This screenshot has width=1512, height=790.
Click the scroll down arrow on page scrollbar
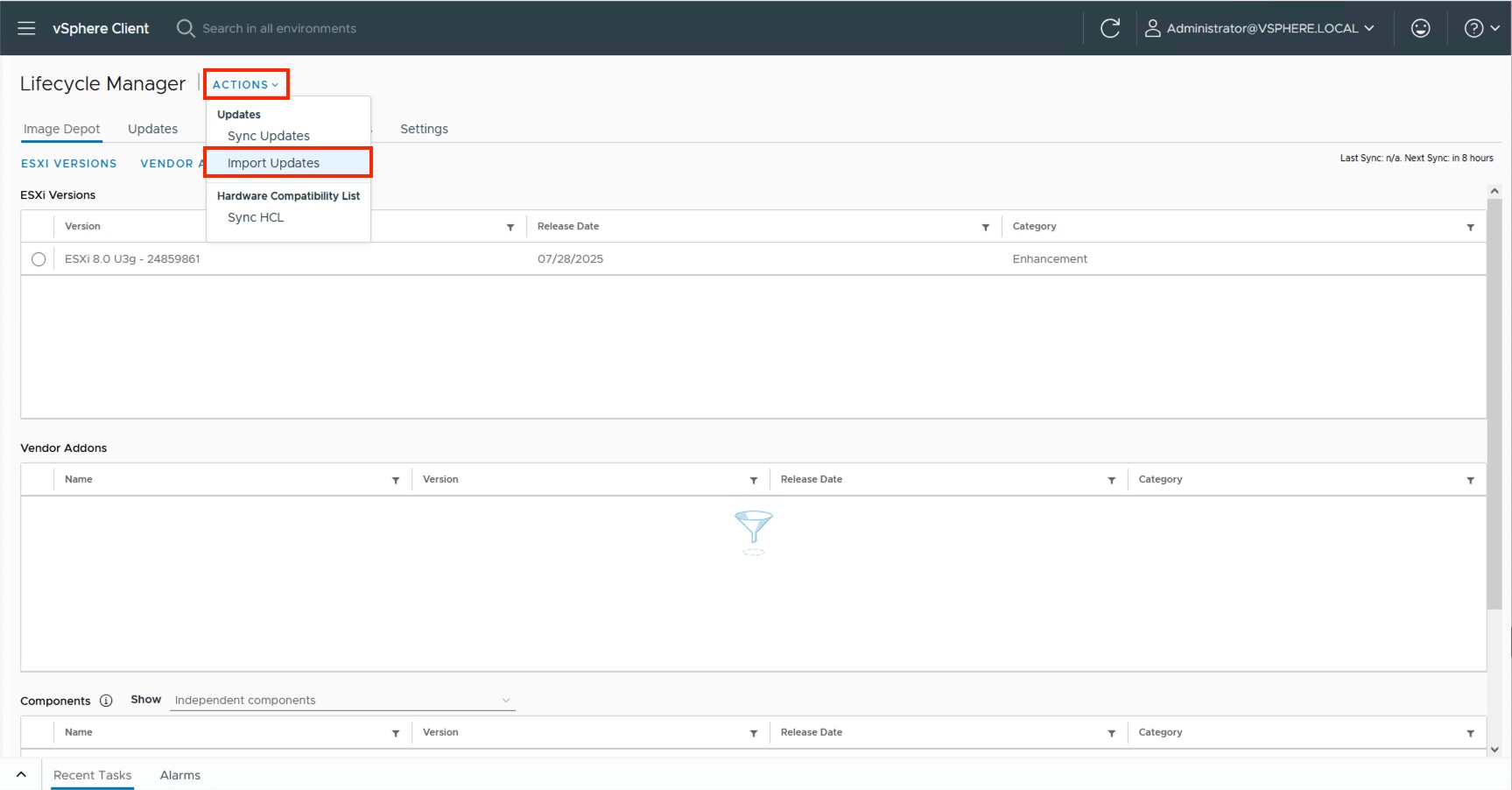click(x=1494, y=750)
